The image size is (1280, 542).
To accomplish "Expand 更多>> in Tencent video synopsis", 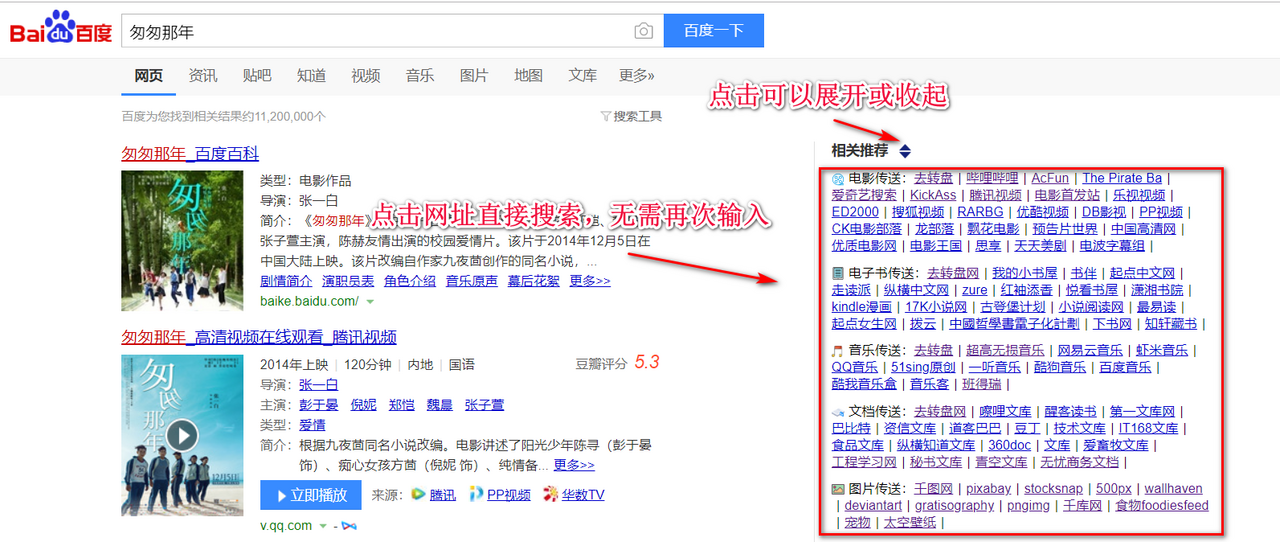I will pos(574,466).
